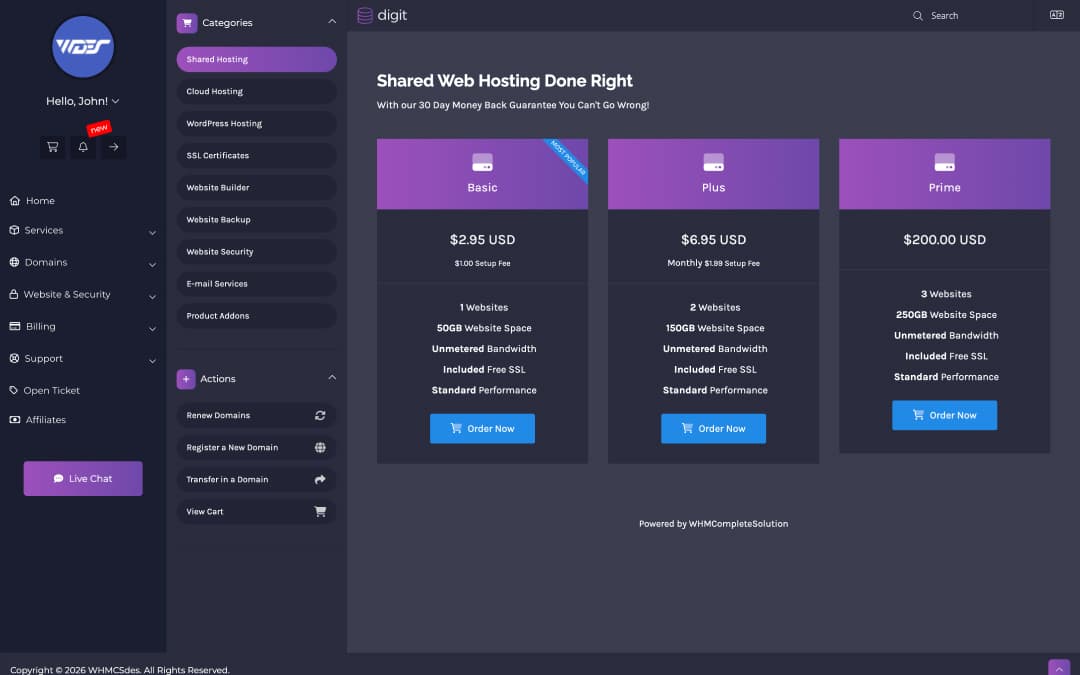Select the WordPress Hosting category
Viewport: 1080px width, 675px height.
256,124
